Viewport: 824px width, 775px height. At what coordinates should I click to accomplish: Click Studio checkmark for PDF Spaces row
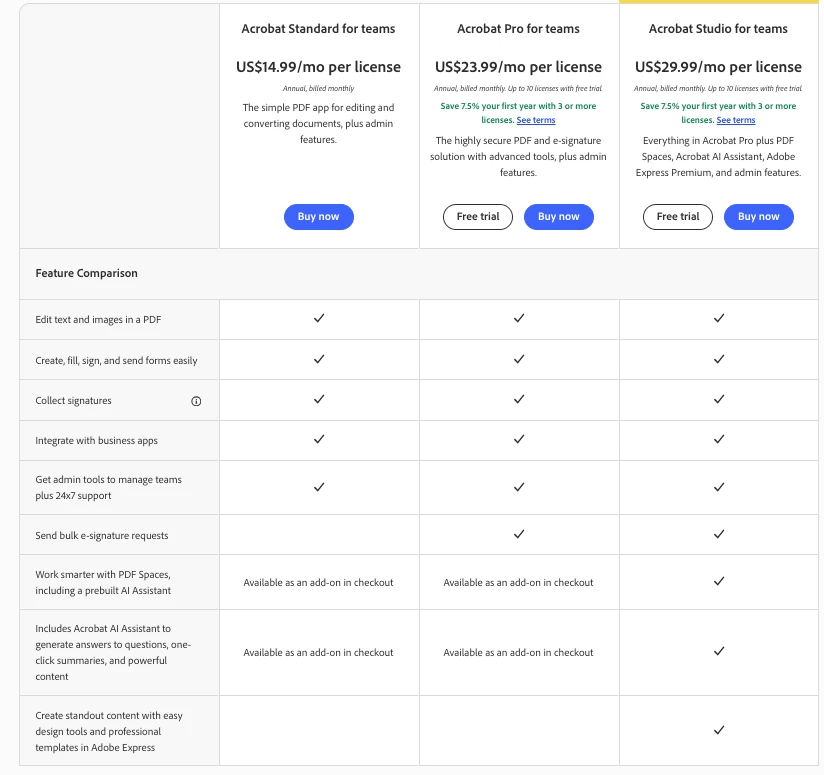(x=719, y=581)
